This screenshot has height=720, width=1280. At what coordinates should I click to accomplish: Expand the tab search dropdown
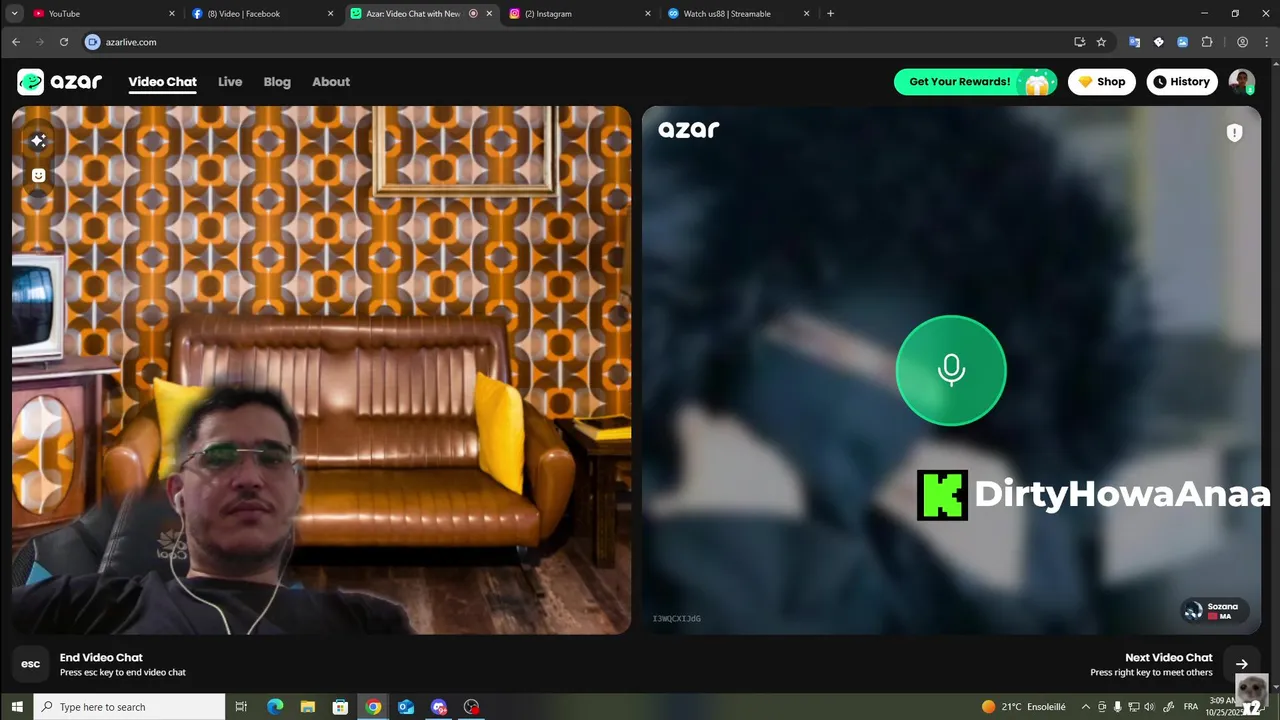pyautogui.click(x=14, y=14)
